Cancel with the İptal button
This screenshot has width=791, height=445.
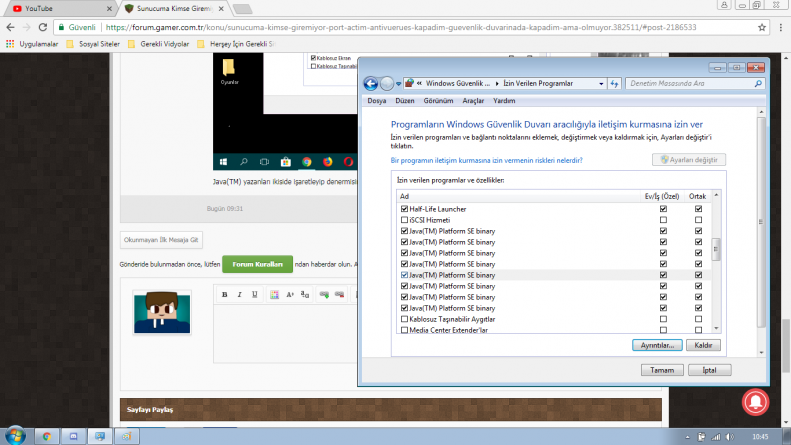coord(709,370)
